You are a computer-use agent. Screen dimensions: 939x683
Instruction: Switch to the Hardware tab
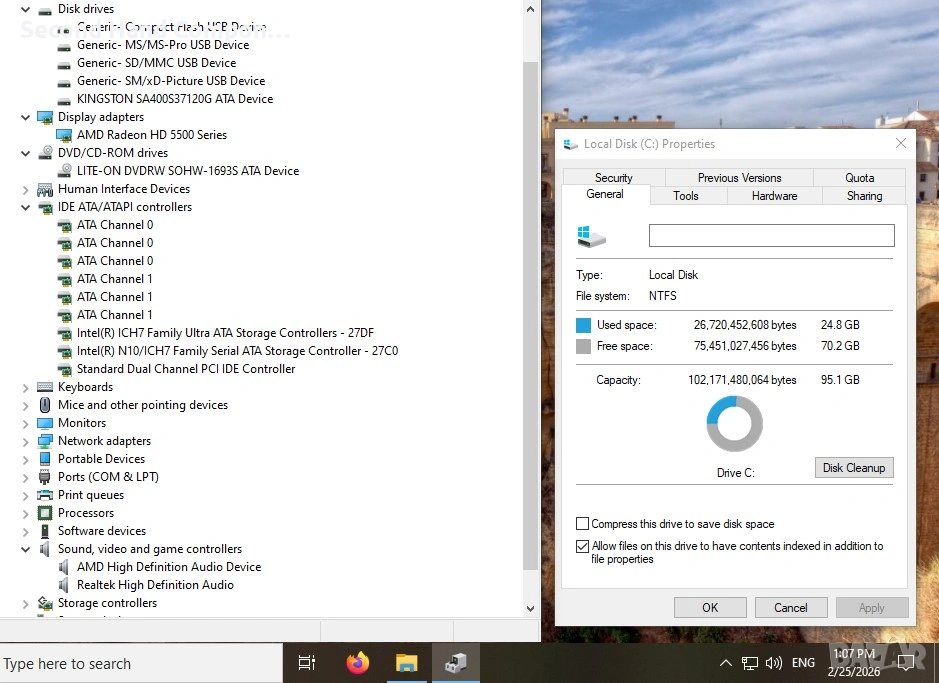tap(774, 196)
